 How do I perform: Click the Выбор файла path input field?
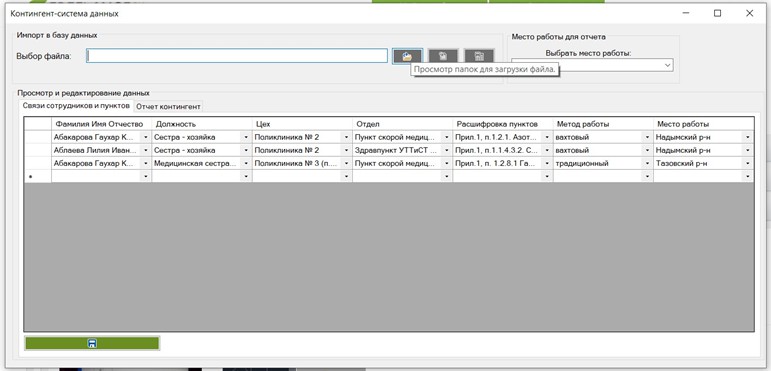point(237,56)
